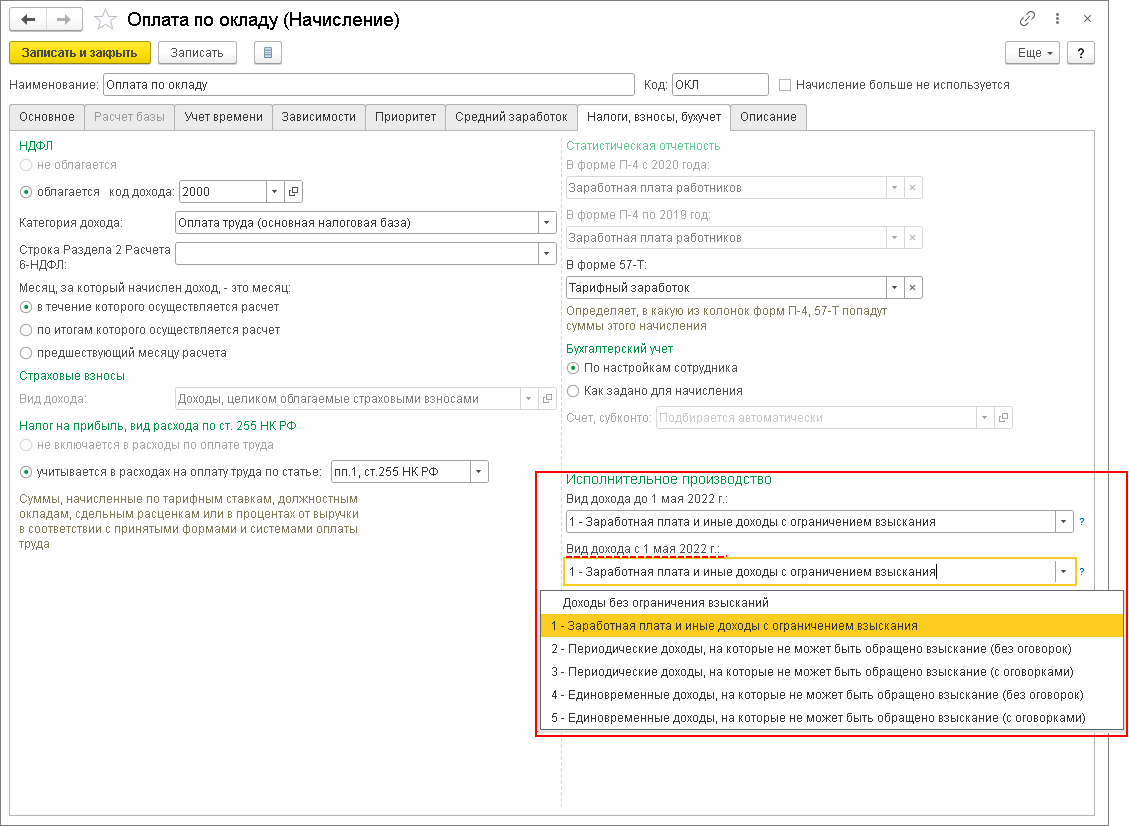Close the form window with X

(x=1087, y=19)
